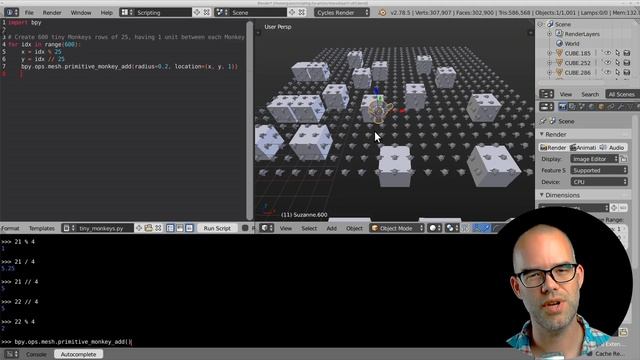Viewport: 640px width, 360px height.
Task: Click the Audio render button
Action: coord(613,147)
